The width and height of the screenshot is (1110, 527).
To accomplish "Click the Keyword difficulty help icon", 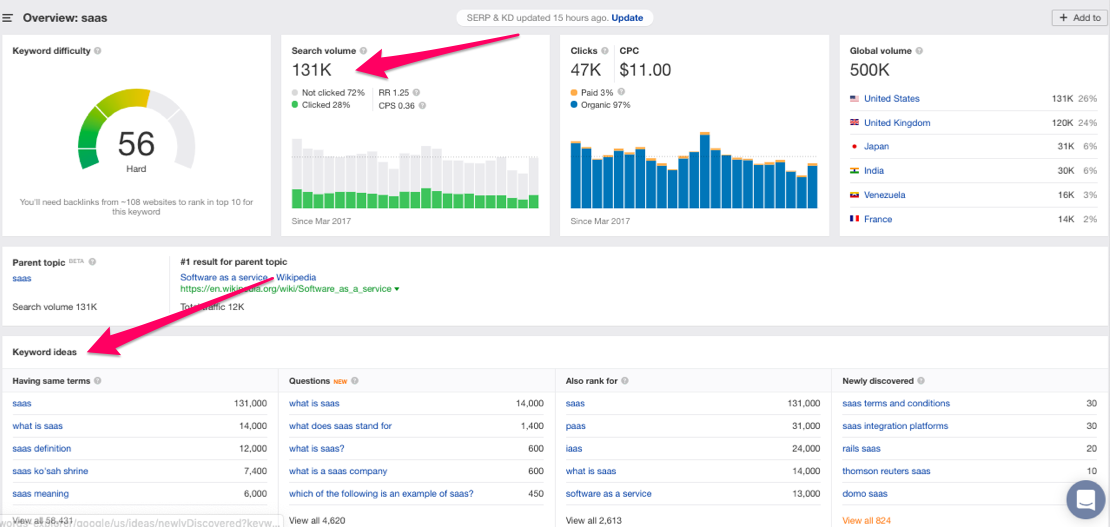I will pos(97,51).
